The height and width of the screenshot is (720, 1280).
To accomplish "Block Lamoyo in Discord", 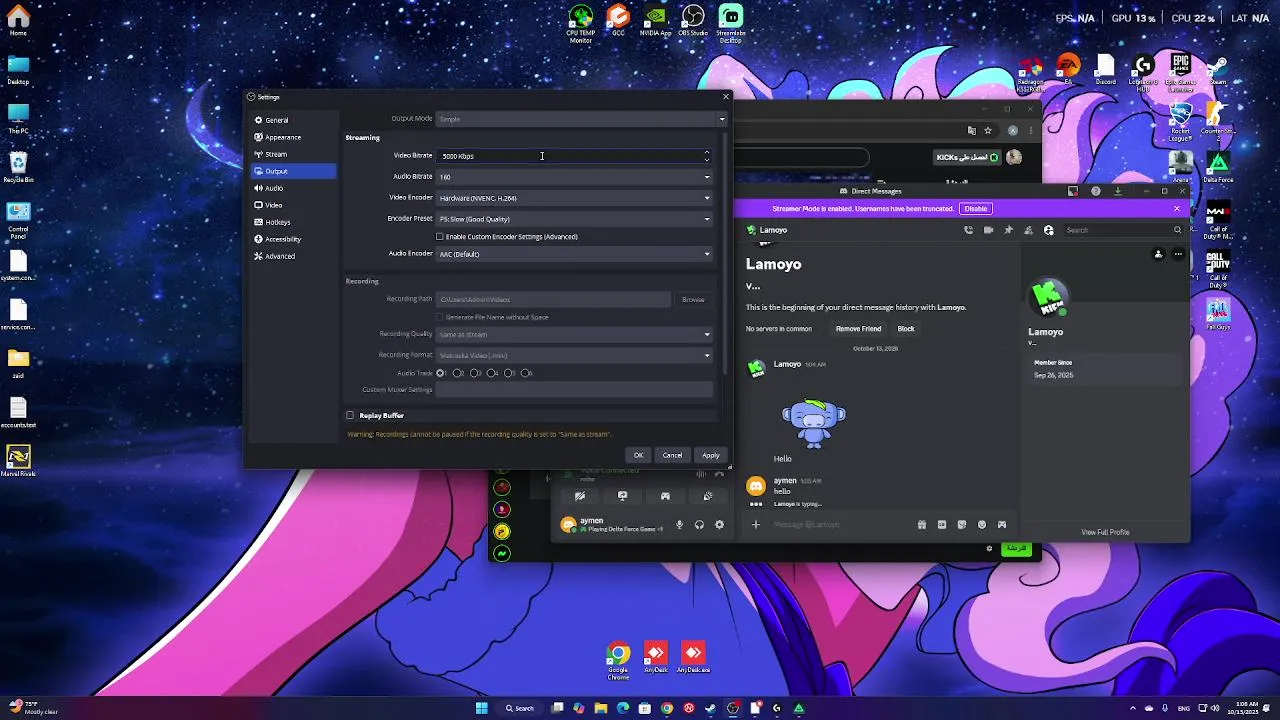I will pos(906,329).
